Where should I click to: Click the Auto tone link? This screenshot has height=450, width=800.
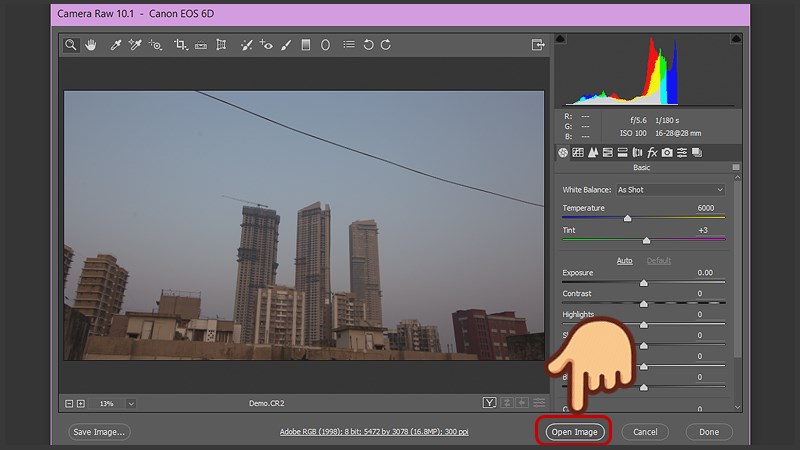[x=624, y=261]
